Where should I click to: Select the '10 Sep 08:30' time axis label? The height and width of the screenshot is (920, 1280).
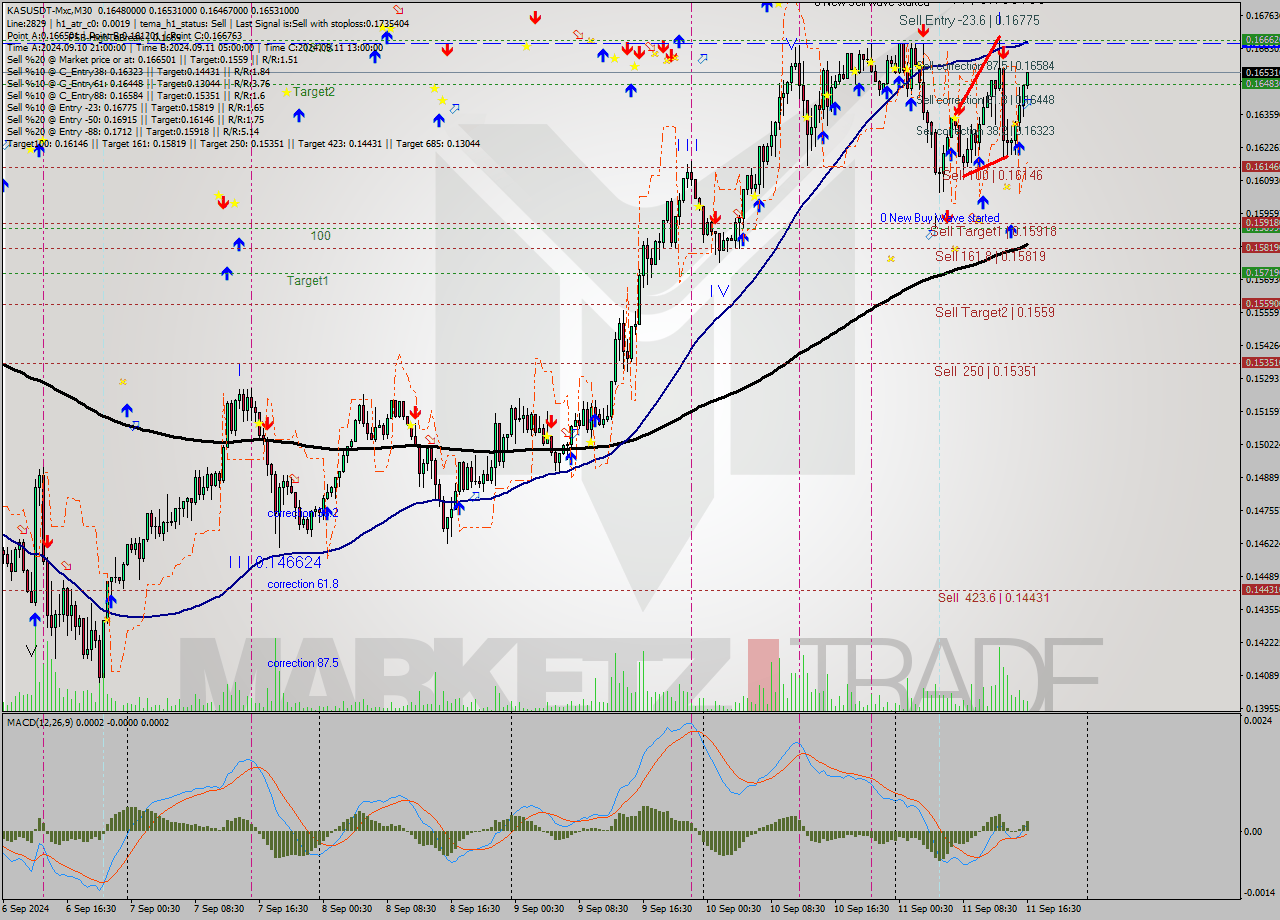(x=797, y=909)
